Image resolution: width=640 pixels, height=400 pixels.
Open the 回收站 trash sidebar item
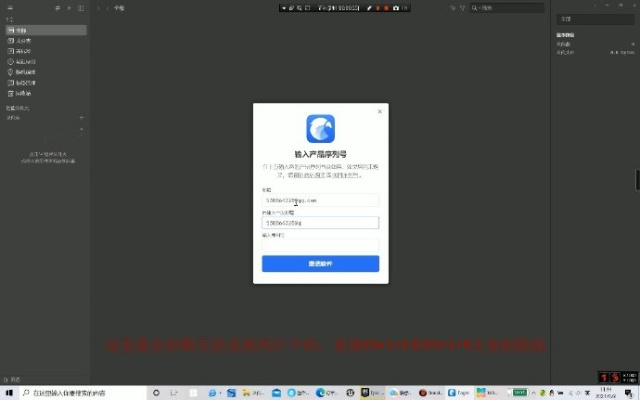[x=46, y=93]
